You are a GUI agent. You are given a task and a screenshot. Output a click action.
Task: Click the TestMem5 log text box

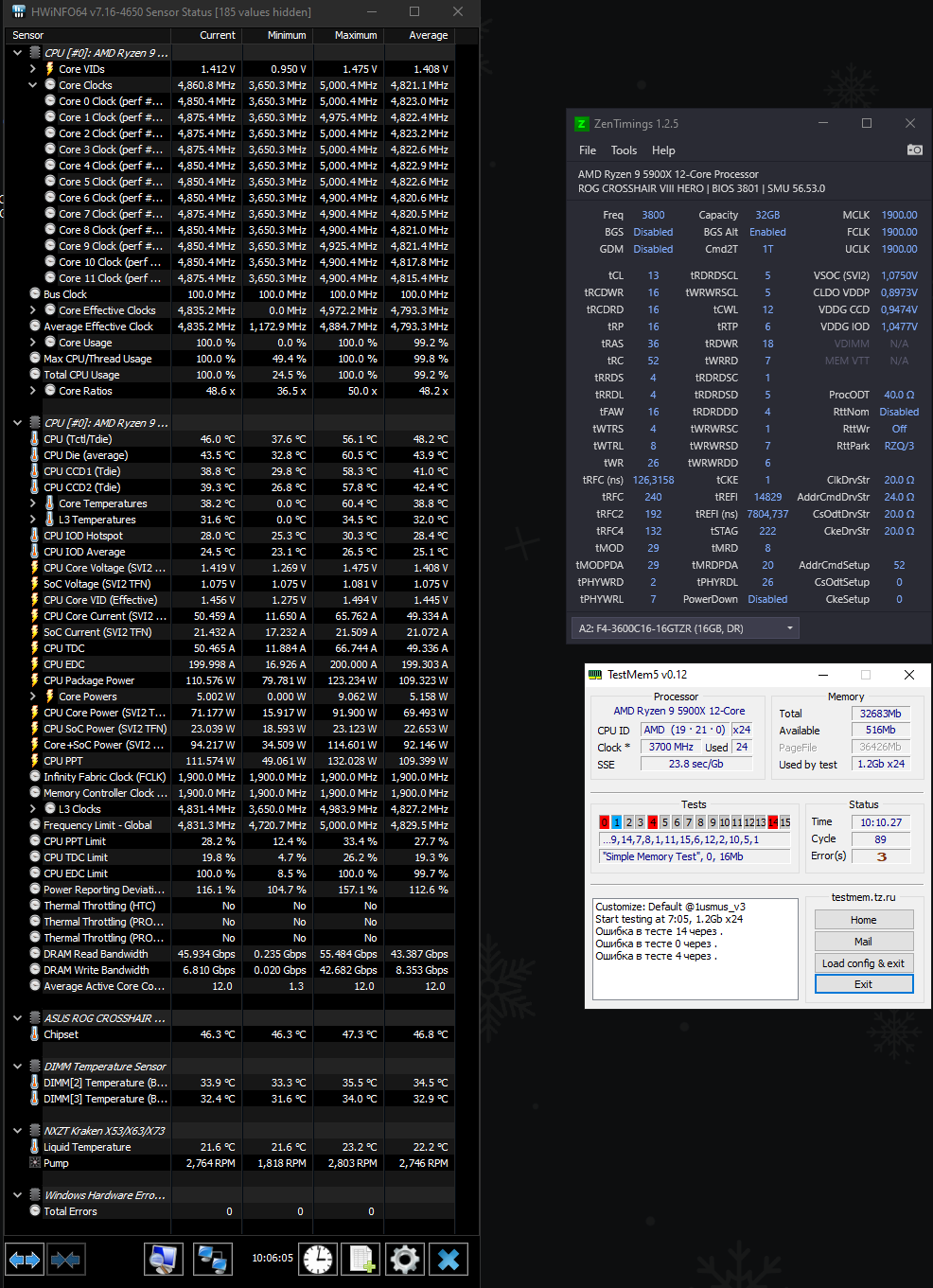[695, 949]
